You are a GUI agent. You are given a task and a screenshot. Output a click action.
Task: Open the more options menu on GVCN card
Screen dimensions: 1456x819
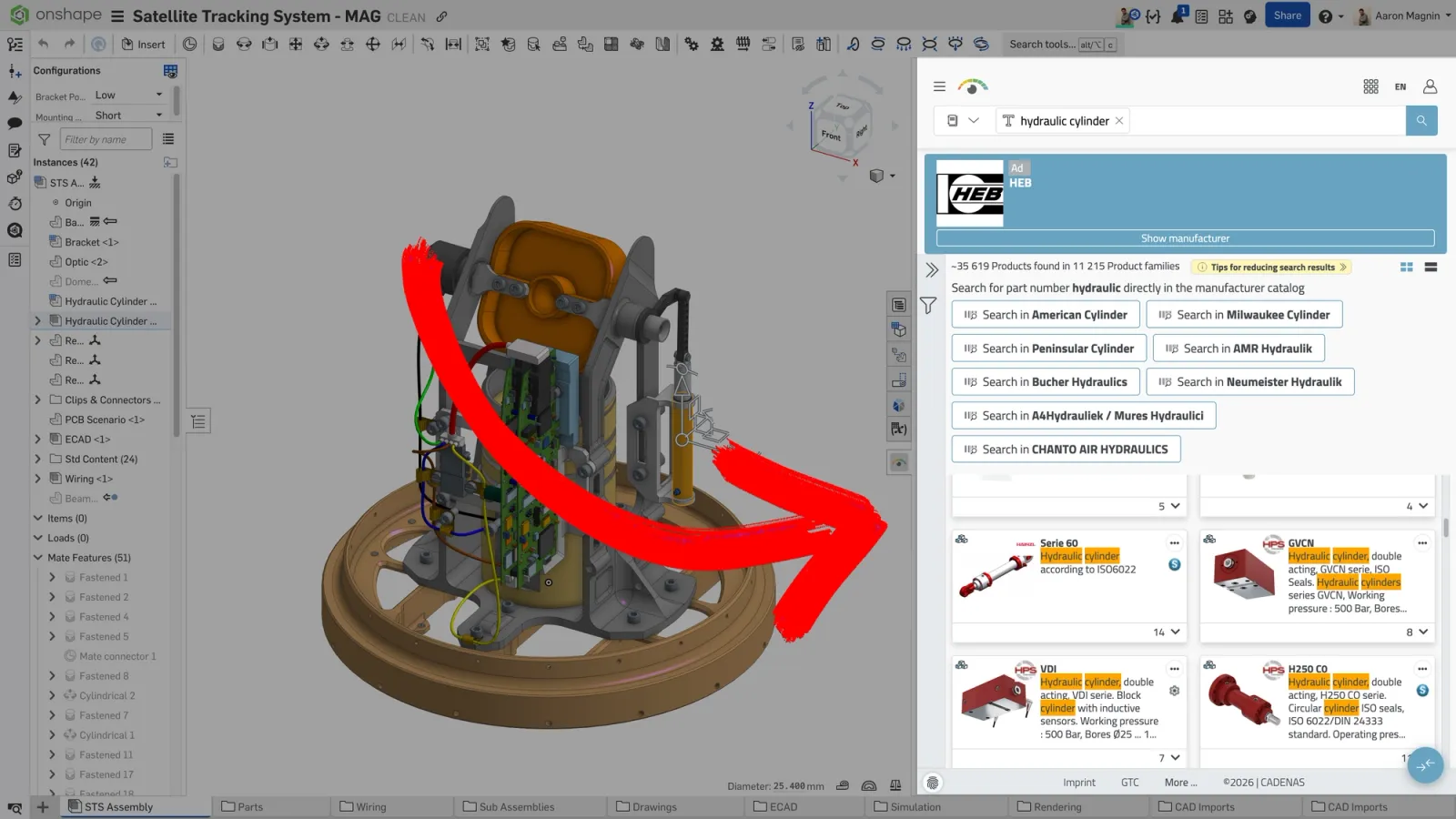tap(1421, 543)
